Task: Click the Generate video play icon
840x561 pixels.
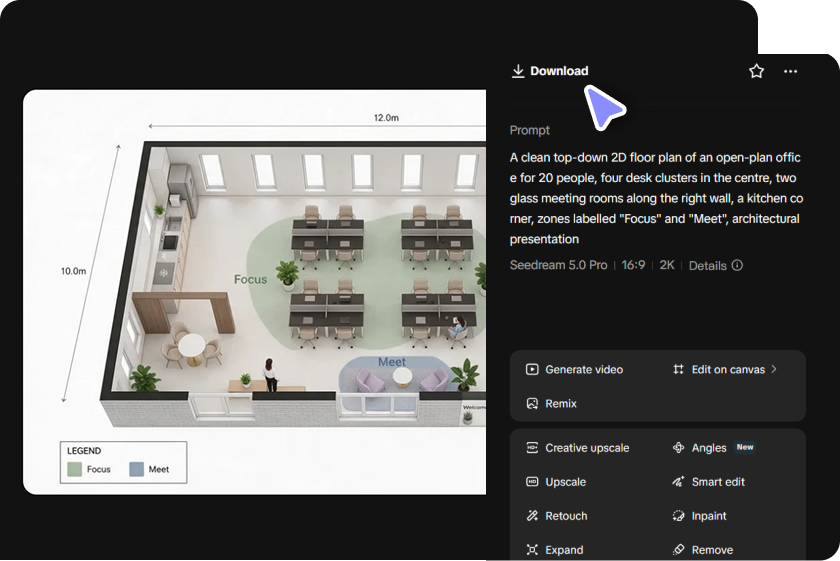Action: coord(532,369)
